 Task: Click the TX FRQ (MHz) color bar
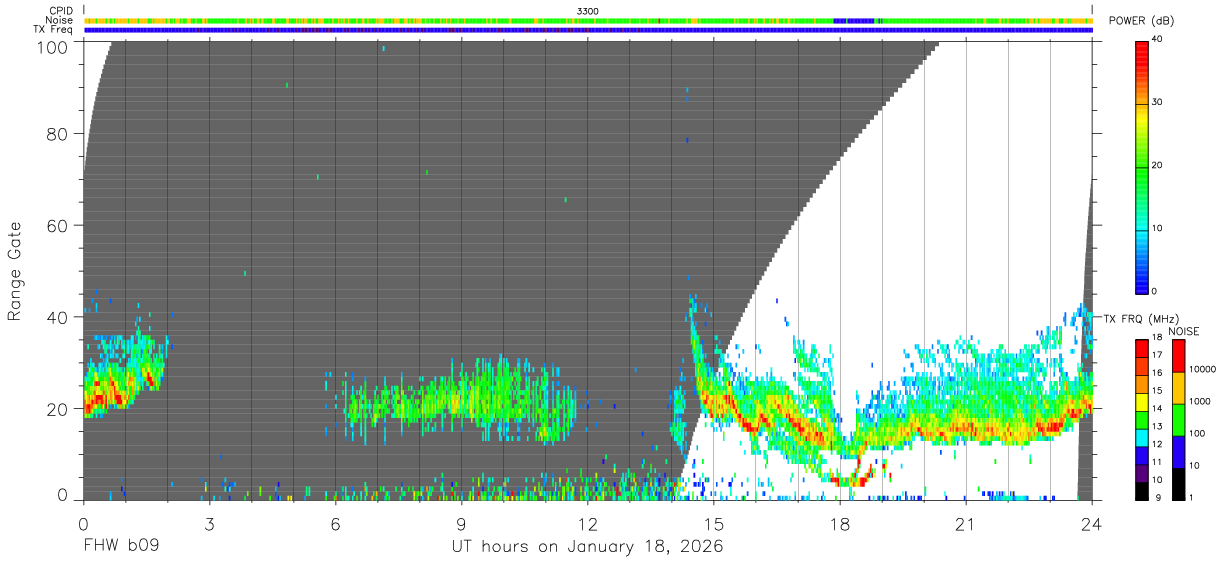point(1143,420)
